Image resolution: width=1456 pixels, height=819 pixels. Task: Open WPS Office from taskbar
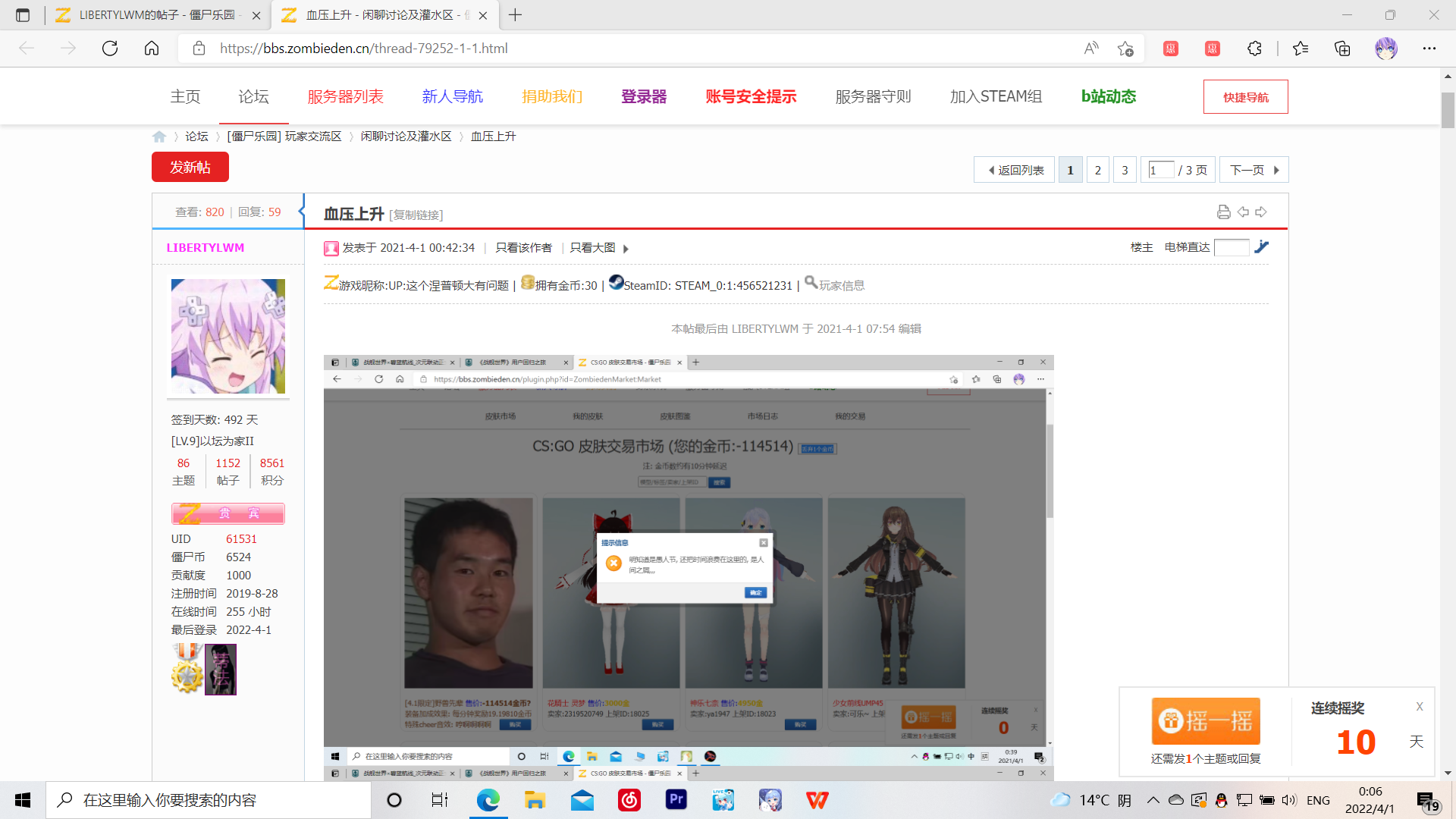[x=817, y=800]
